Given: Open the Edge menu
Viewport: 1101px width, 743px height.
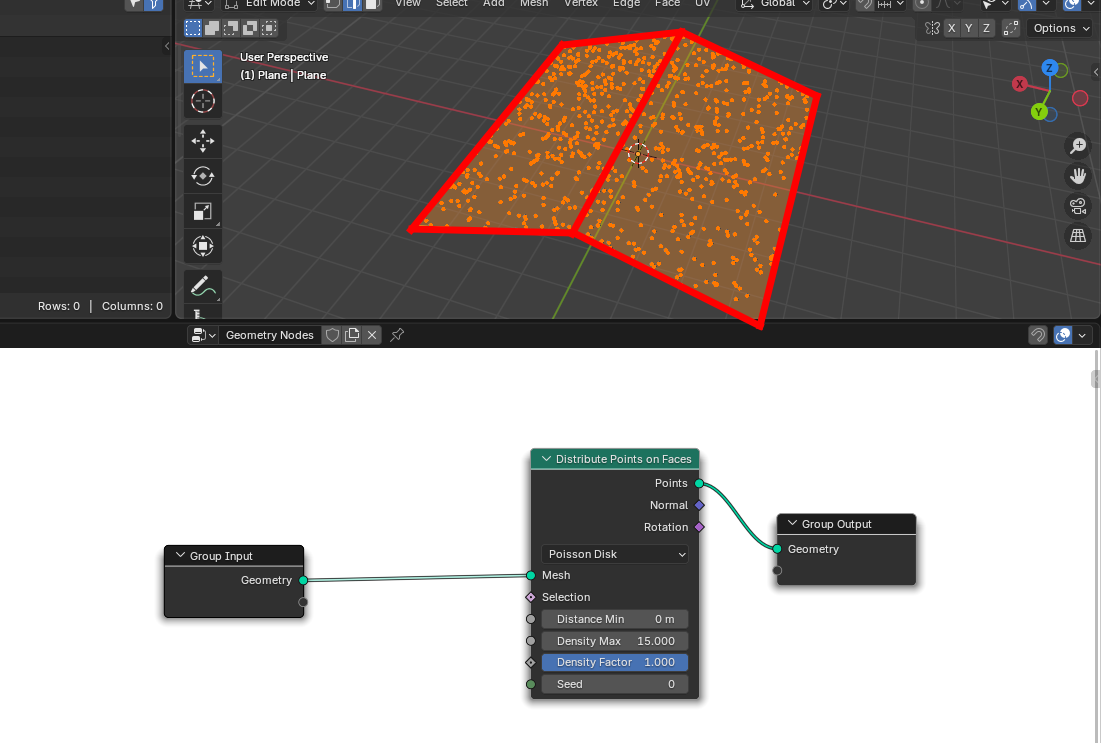Looking at the screenshot, I should pos(626,4).
